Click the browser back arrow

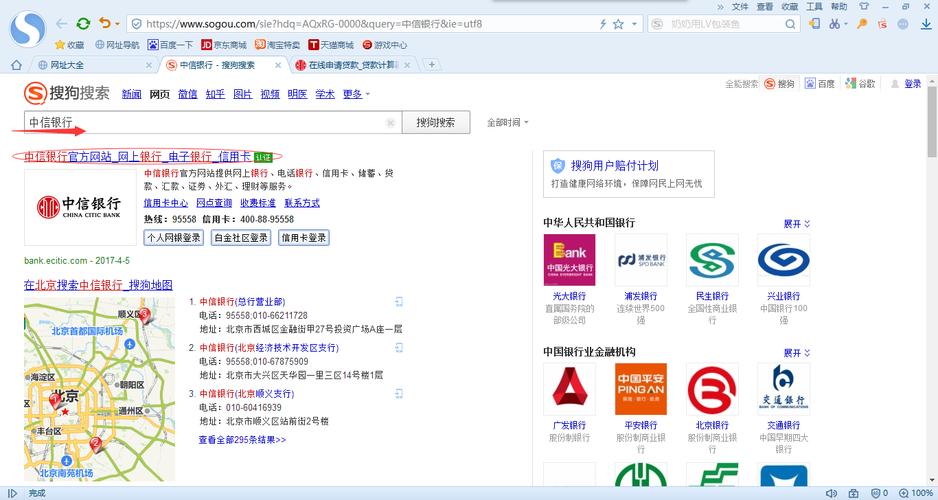pyautogui.click(x=62, y=24)
